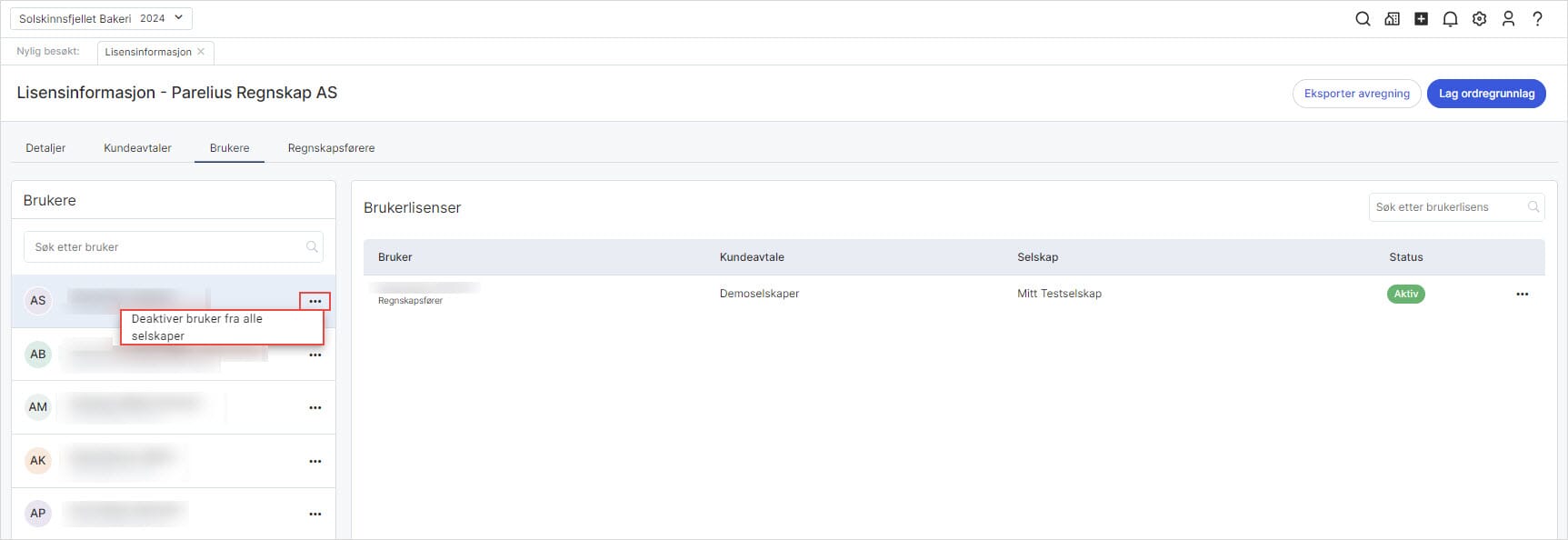Close the Lisensinformasjon recent tab
This screenshot has width=1568, height=540.
201,52
